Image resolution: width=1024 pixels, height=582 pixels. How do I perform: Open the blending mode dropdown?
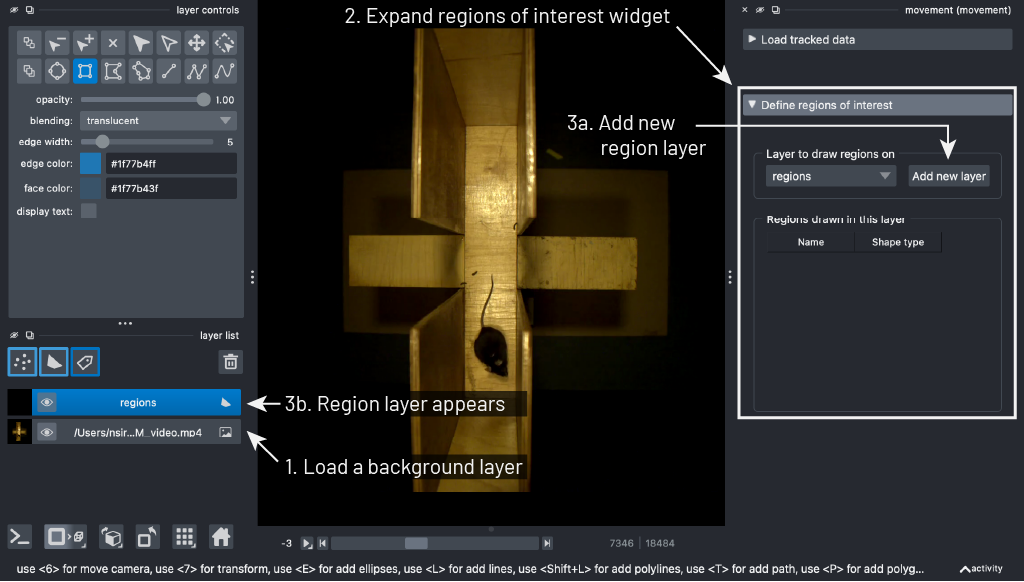pos(157,120)
